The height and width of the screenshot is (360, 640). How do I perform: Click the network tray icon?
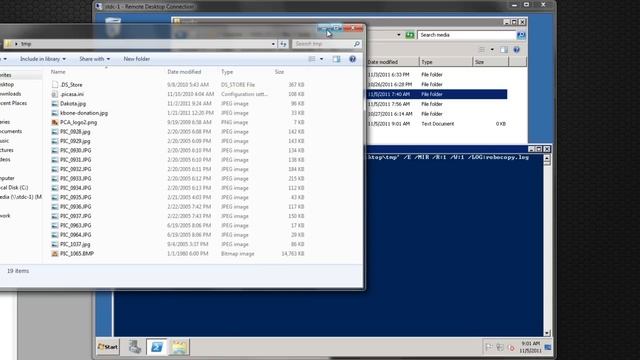click(x=500, y=347)
